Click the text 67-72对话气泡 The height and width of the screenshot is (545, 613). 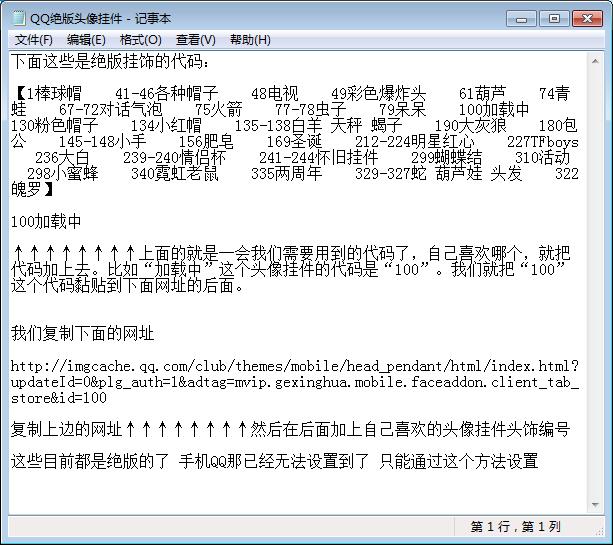[111, 109]
